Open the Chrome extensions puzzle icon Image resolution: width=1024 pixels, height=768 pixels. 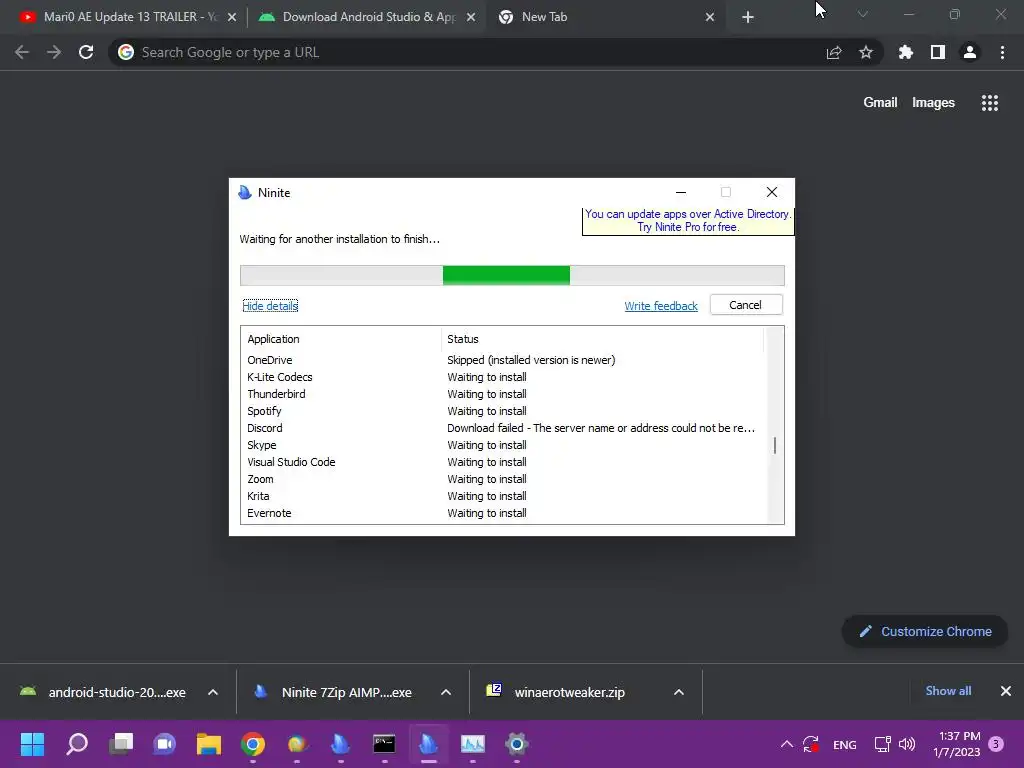tap(906, 52)
